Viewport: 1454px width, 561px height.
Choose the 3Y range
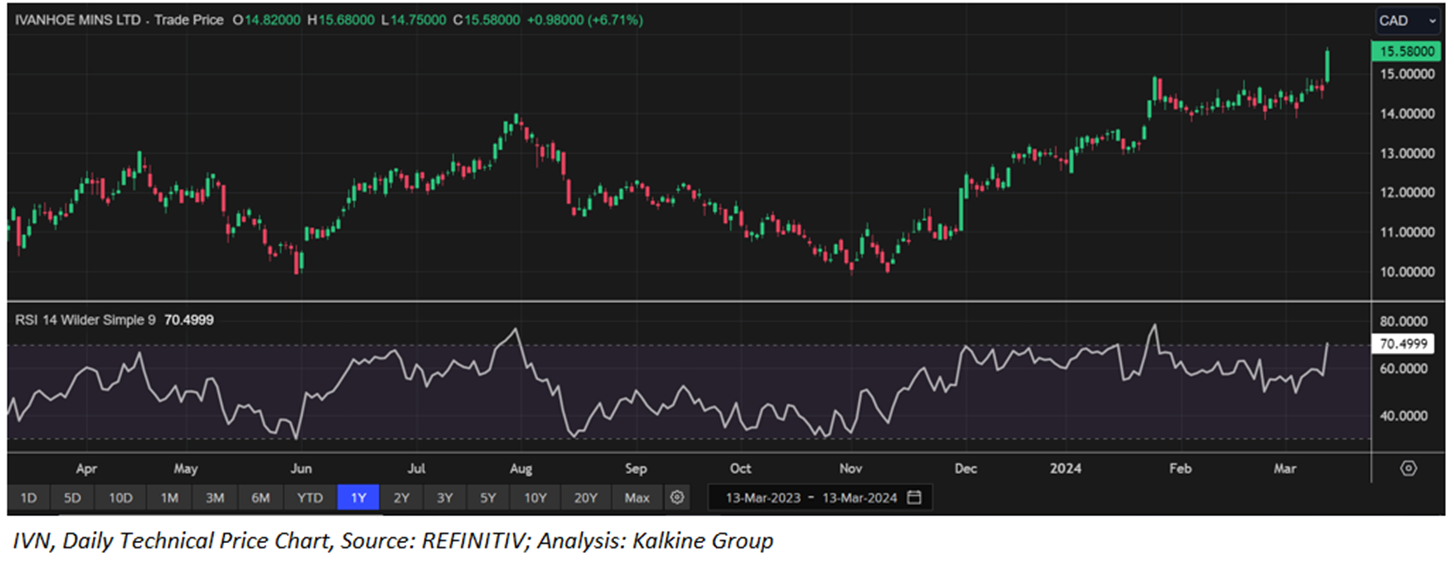(444, 497)
